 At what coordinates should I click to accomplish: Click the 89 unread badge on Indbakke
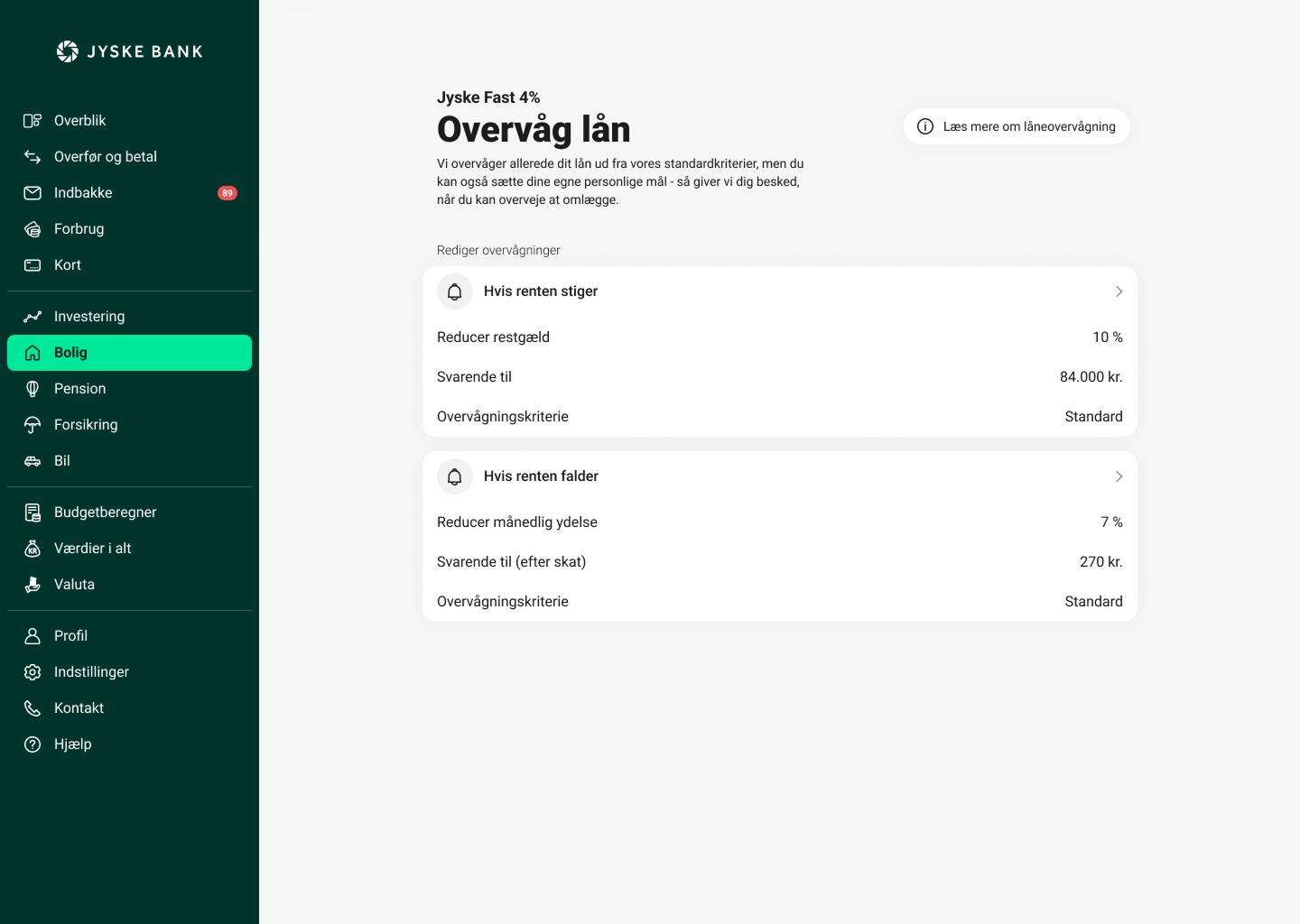click(227, 193)
